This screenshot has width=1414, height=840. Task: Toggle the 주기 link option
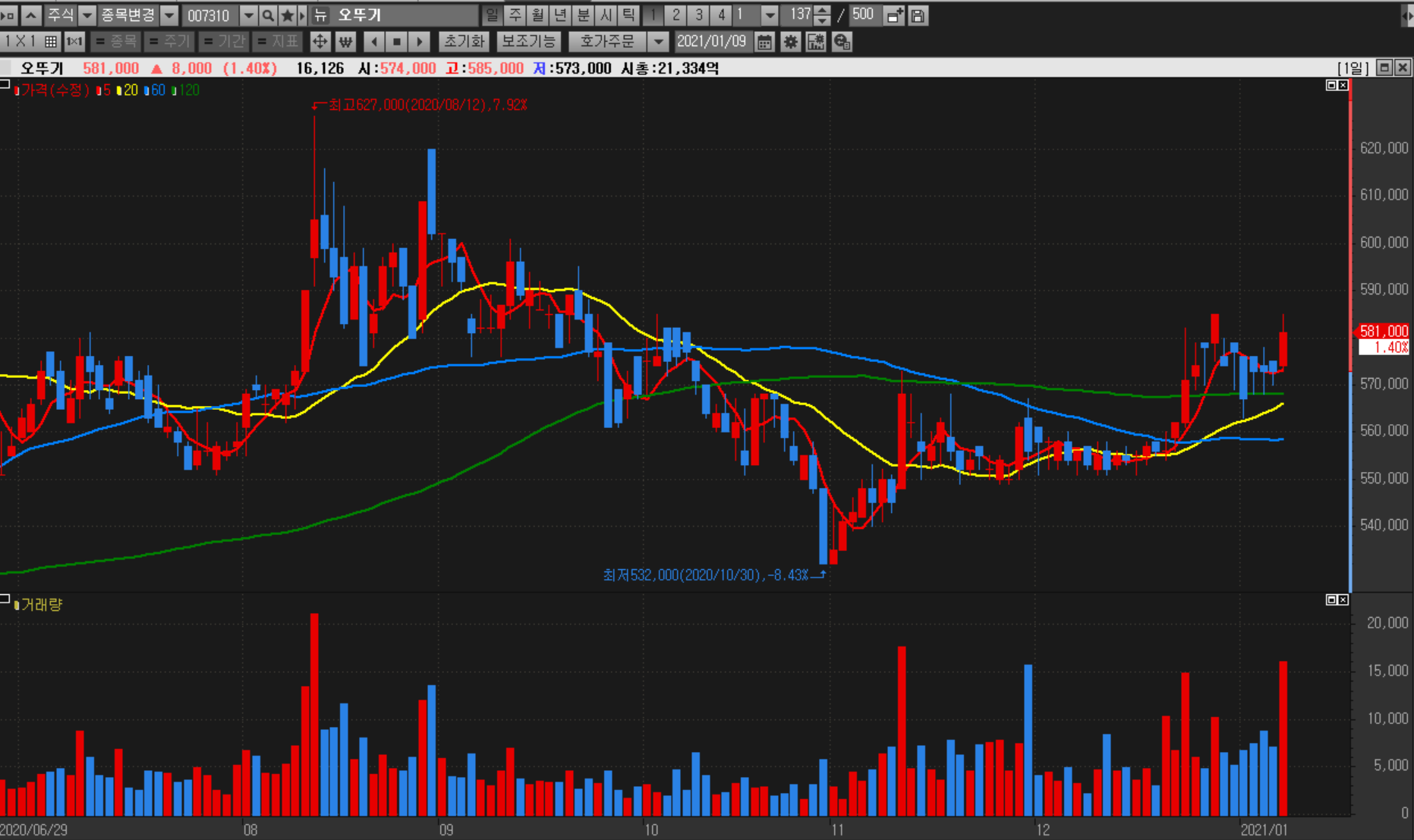168,42
